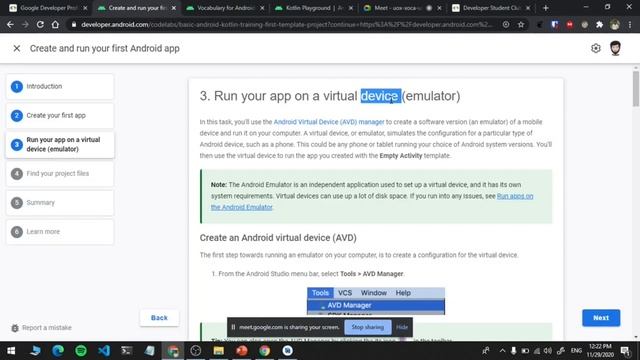
Task: Click the ENG language indicator
Action: (x=576, y=351)
